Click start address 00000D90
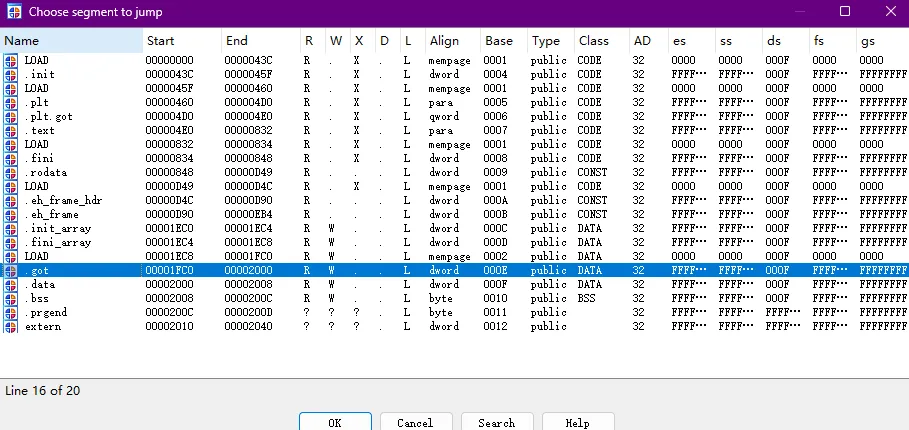The image size is (909, 430). (169, 214)
